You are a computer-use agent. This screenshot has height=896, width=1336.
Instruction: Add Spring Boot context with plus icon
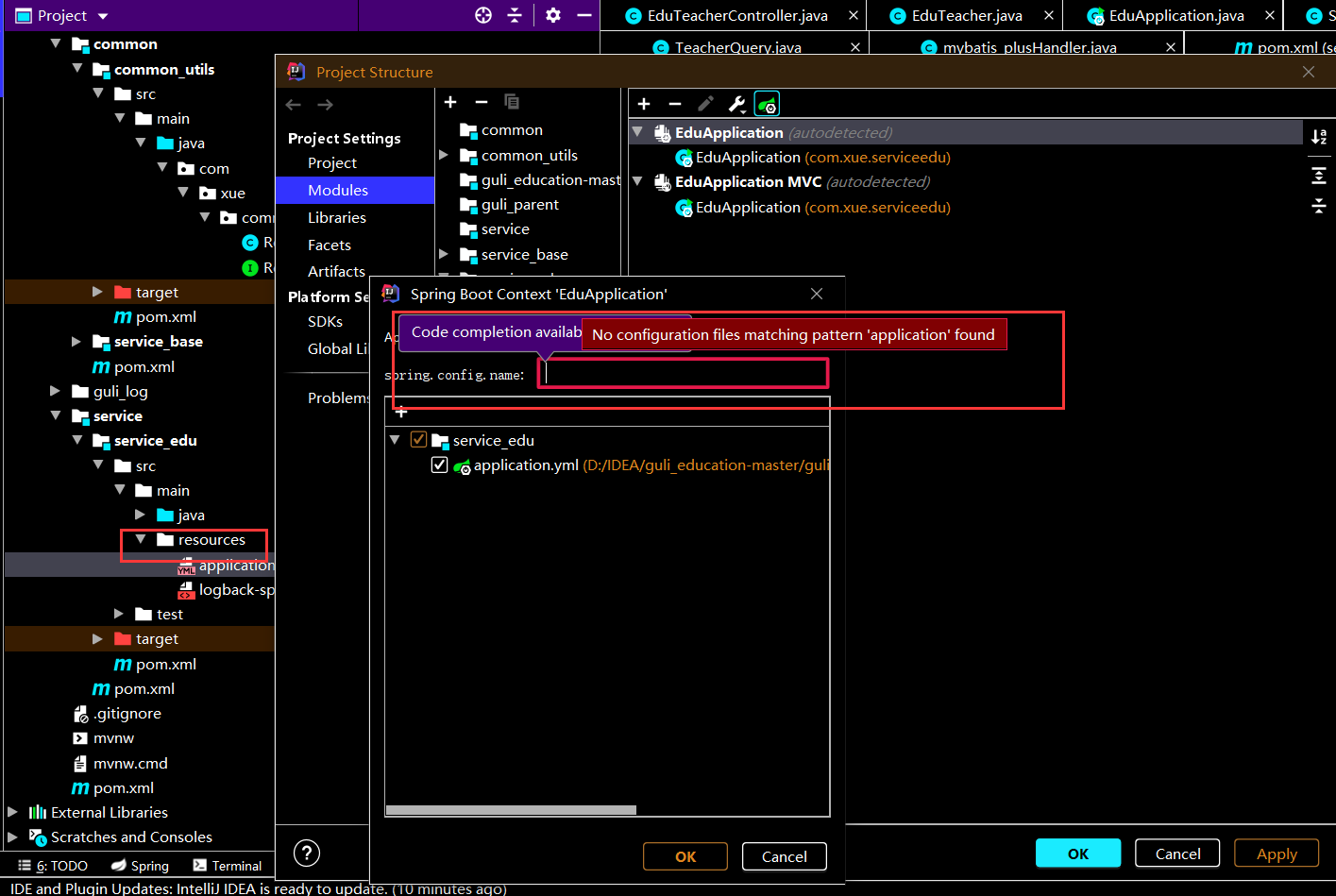644,104
